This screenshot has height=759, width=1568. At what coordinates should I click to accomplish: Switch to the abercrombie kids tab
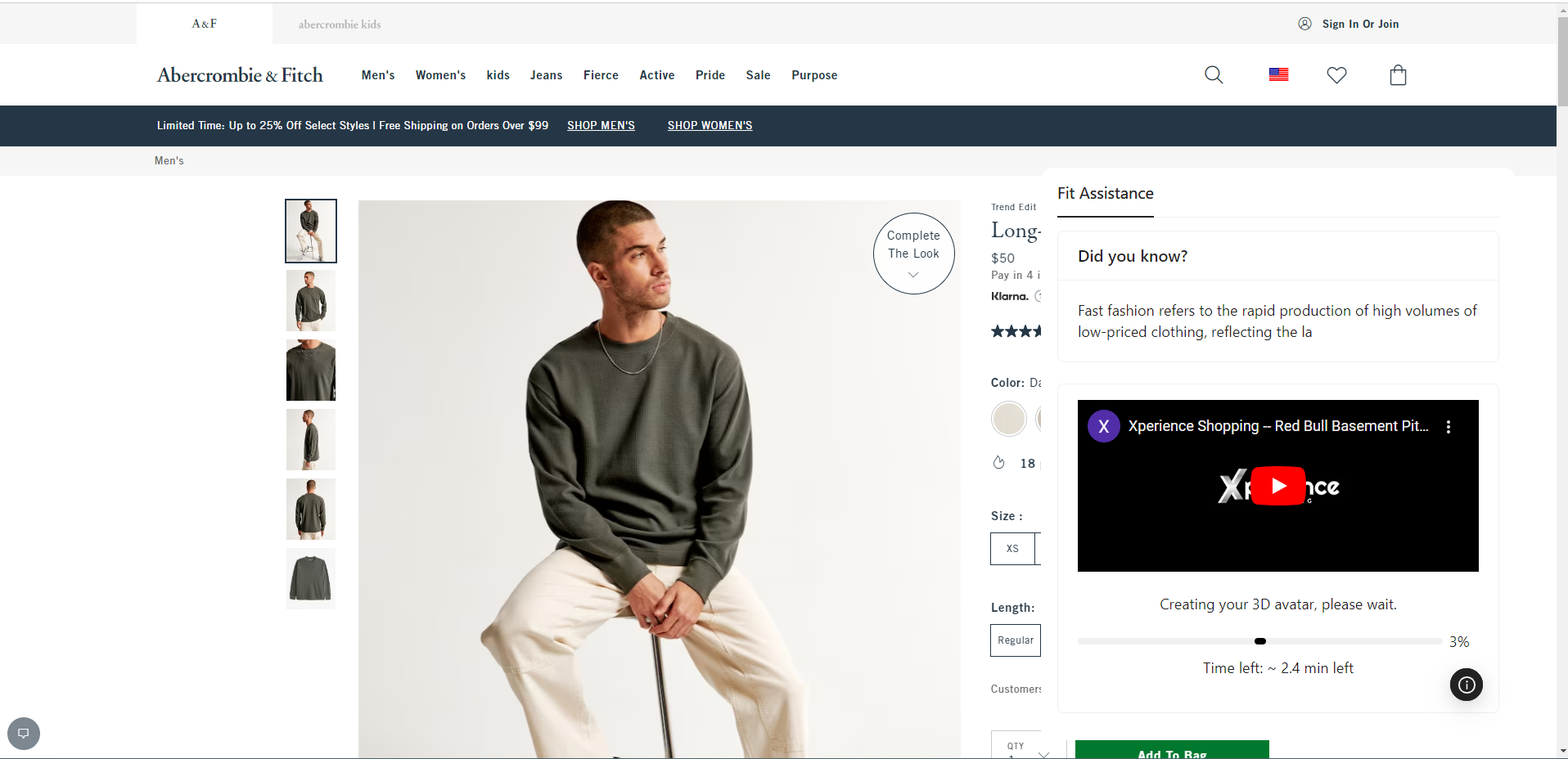tap(340, 25)
